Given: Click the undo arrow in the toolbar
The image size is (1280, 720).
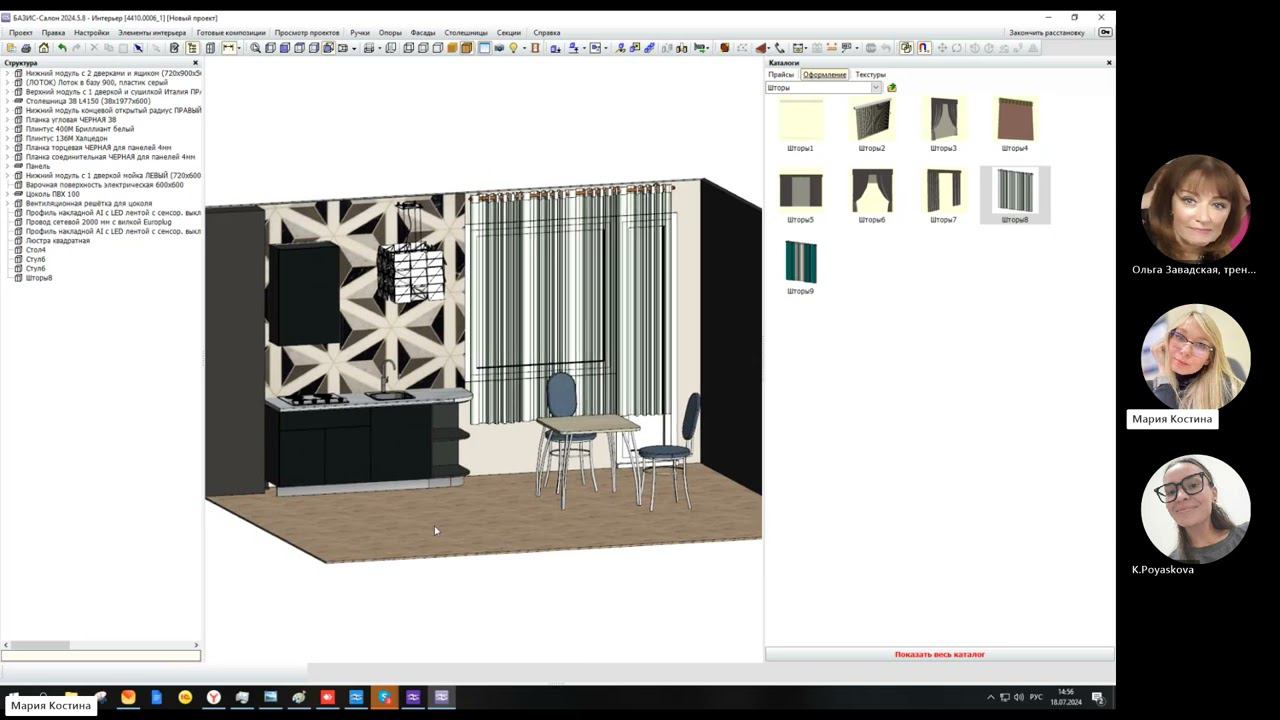Looking at the screenshot, I should click(62, 48).
